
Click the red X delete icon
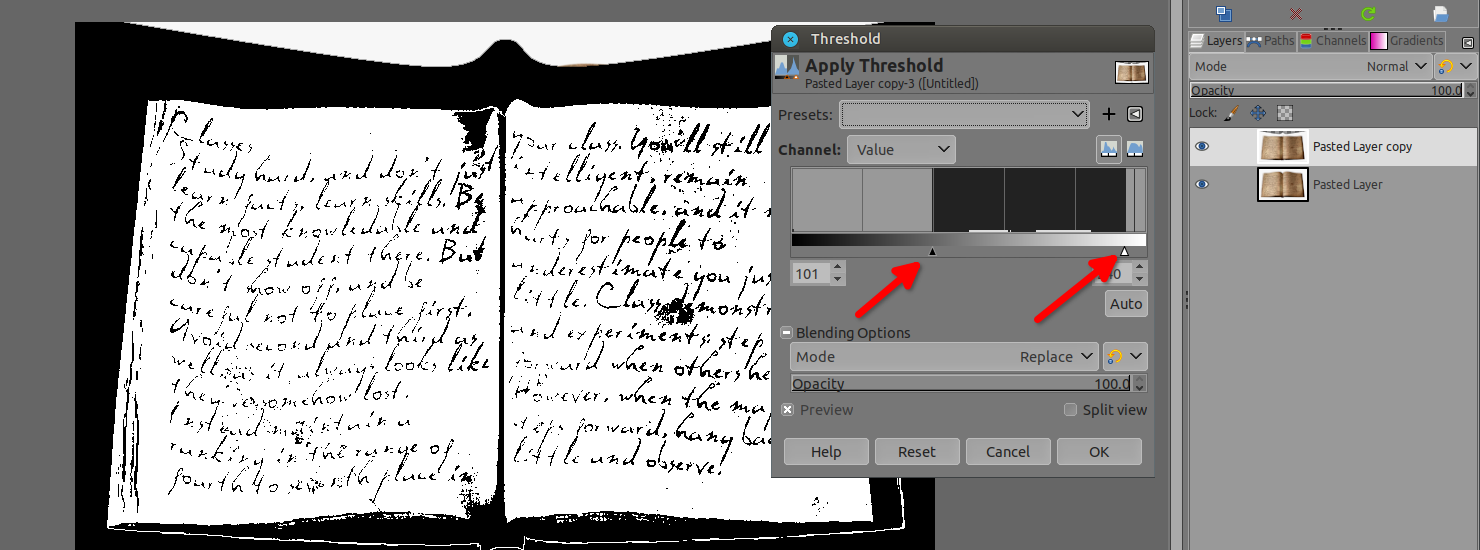[x=1295, y=13]
